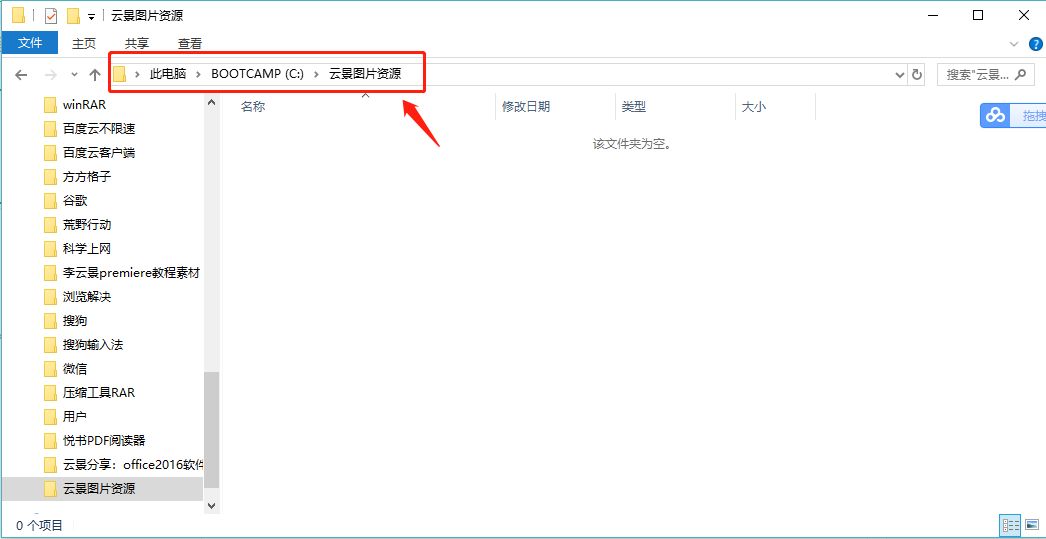
Task: Open address bar history dropdown
Action: pyautogui.click(x=899, y=75)
